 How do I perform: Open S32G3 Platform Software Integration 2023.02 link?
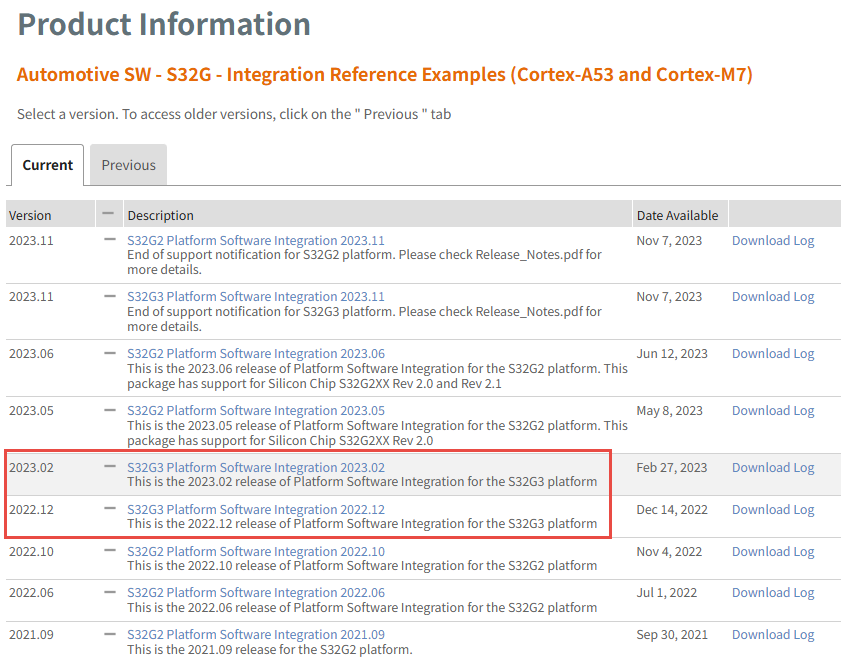[x=256, y=467]
